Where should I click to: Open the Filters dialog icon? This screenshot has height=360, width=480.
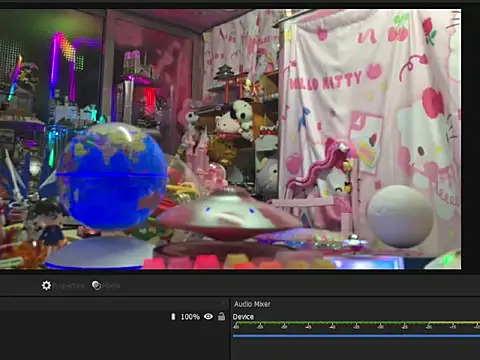[x=96, y=285]
